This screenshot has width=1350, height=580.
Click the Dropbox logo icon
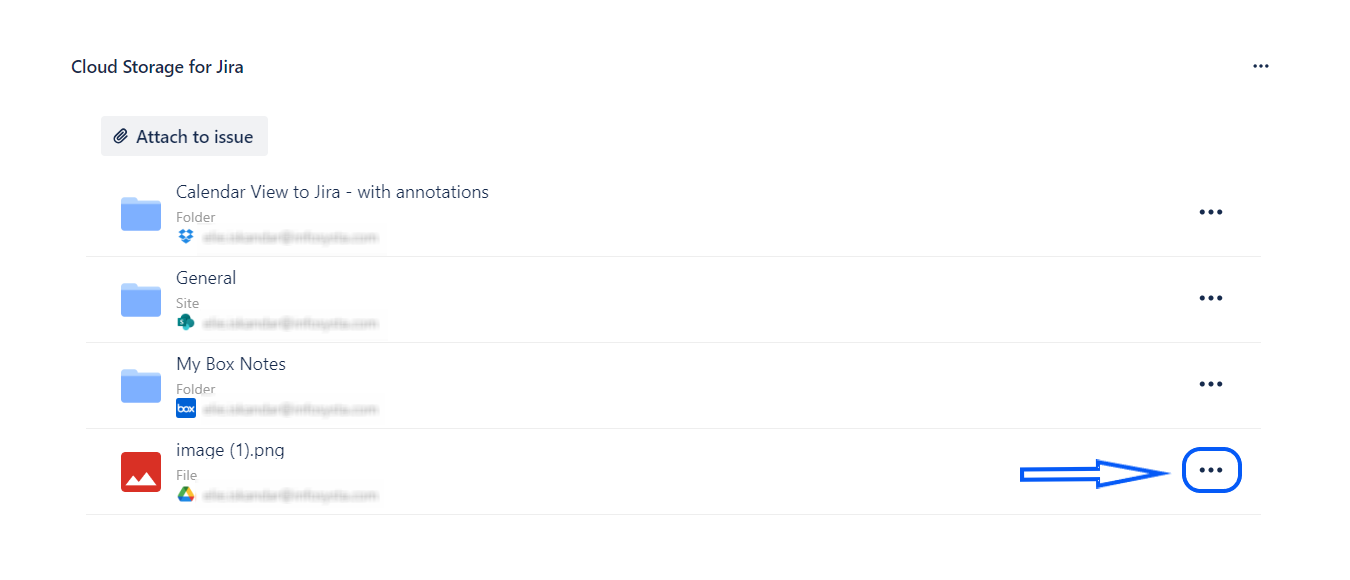185,237
